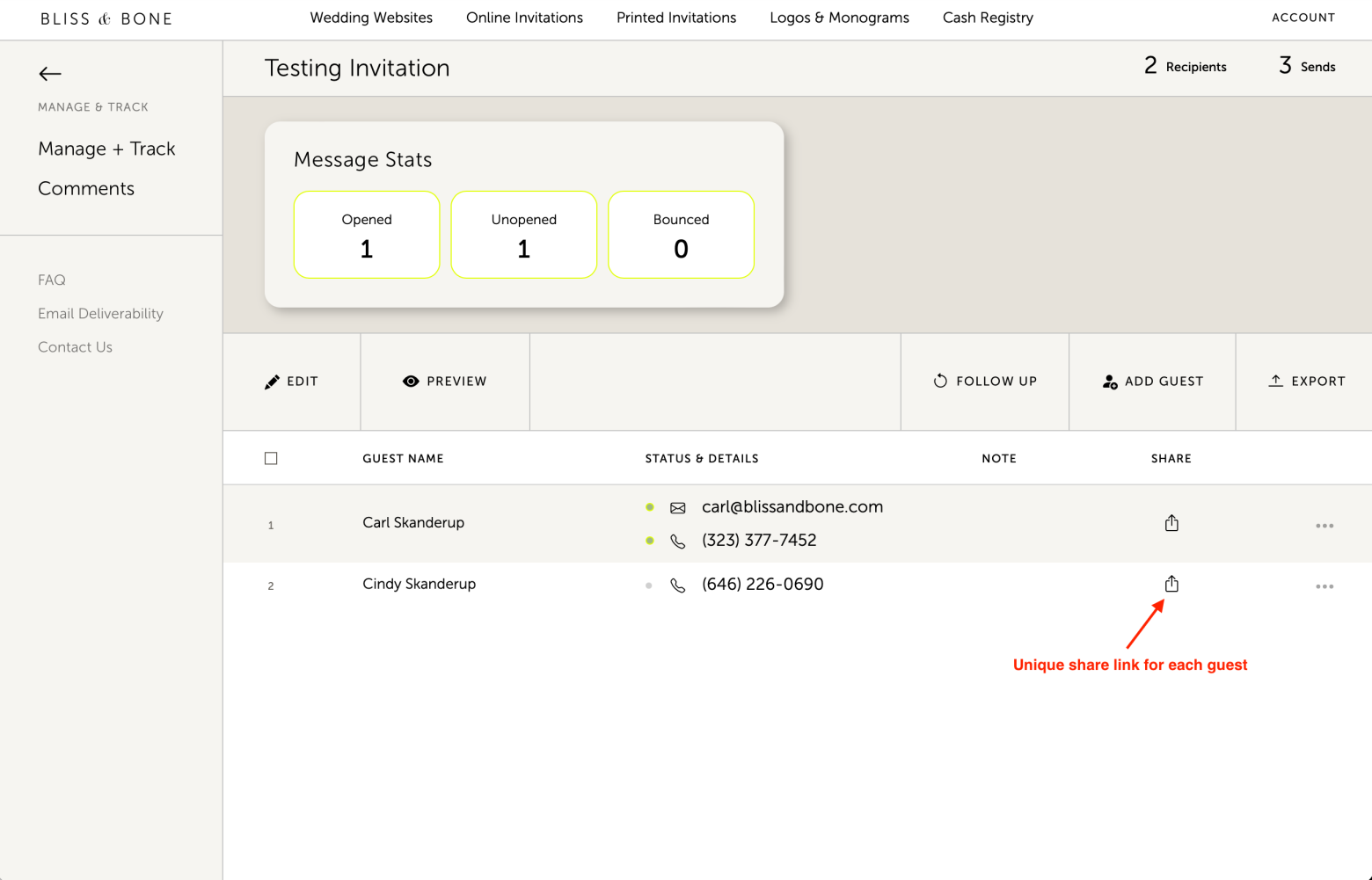Click the Follow Up button
Viewport: 1372px width, 880px height.
point(985,382)
